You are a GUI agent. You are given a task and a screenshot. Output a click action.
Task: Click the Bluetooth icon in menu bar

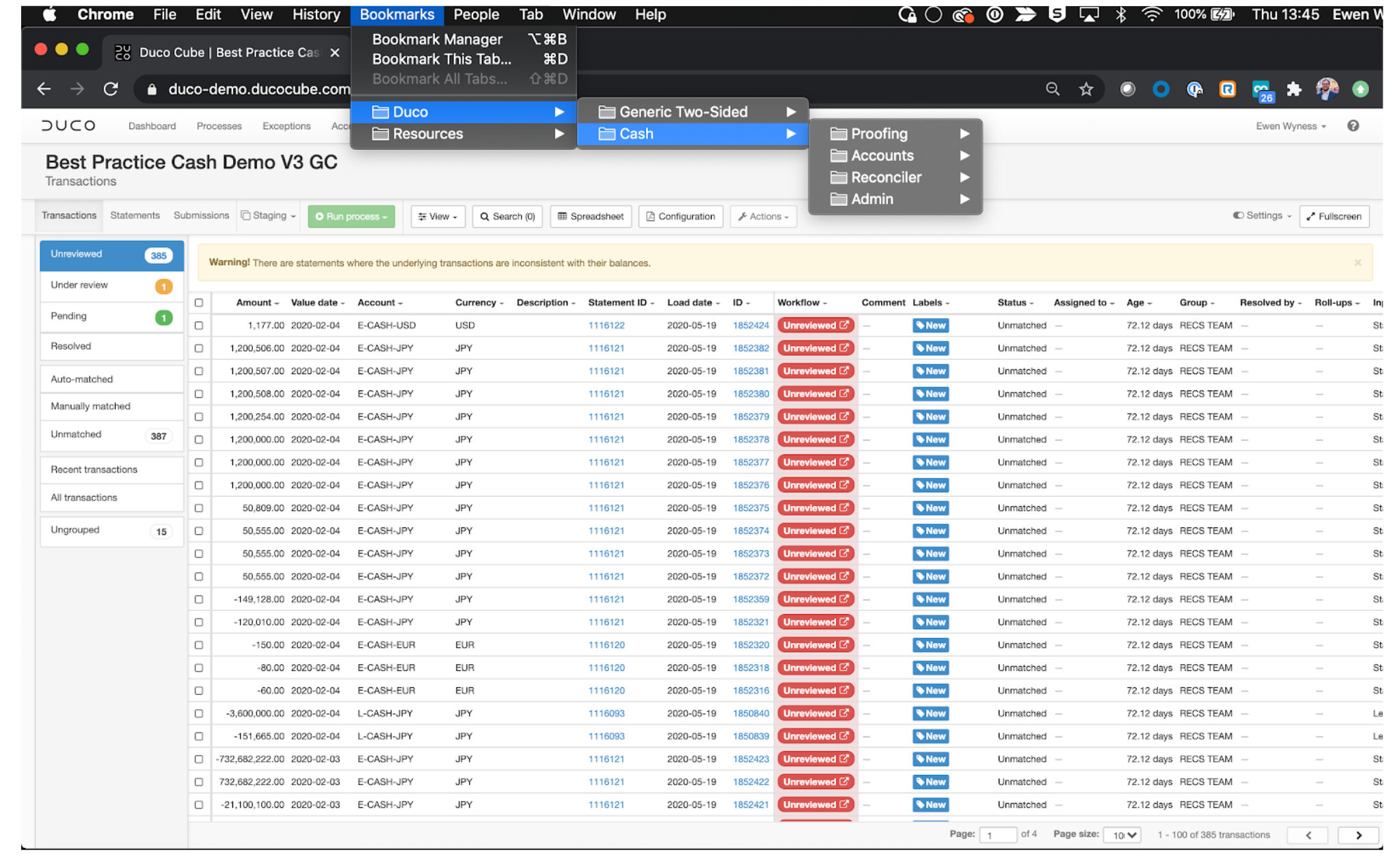point(1120,14)
